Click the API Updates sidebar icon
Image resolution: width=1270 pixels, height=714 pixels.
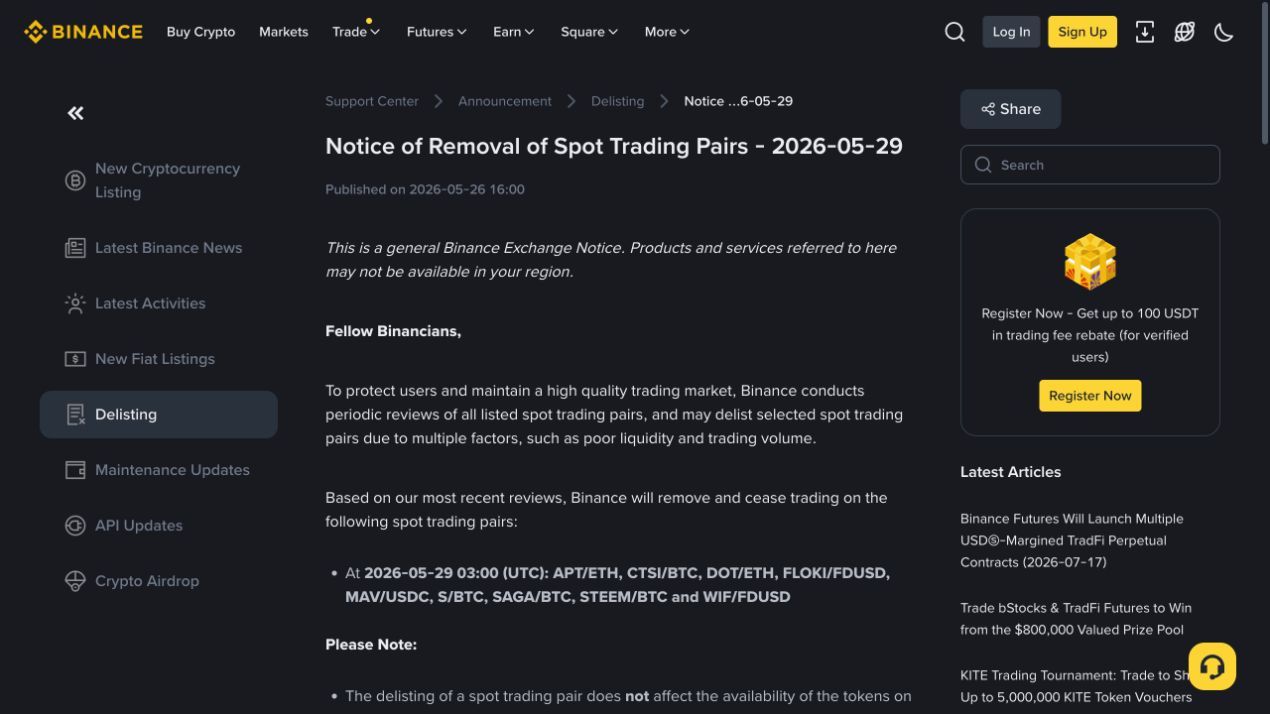[75, 525]
